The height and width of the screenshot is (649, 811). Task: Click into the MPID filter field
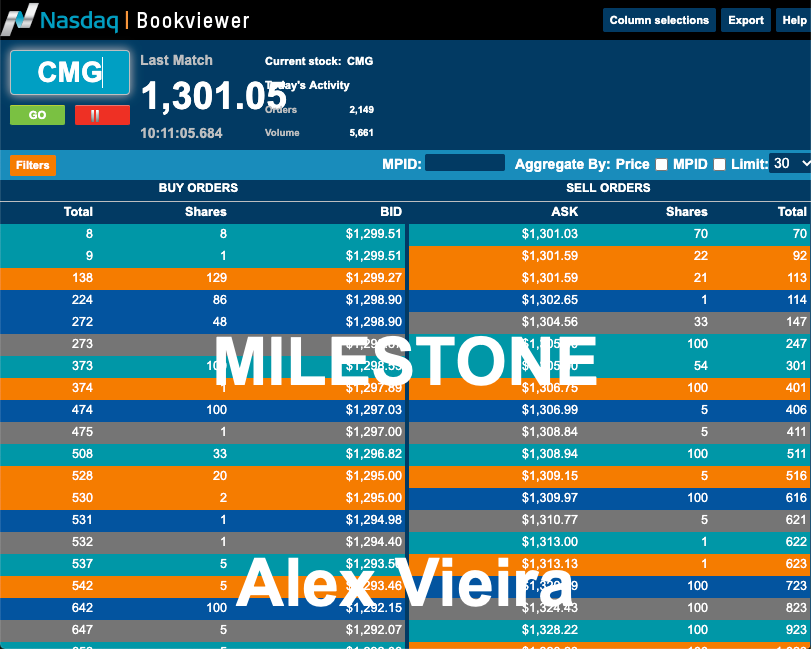click(464, 163)
